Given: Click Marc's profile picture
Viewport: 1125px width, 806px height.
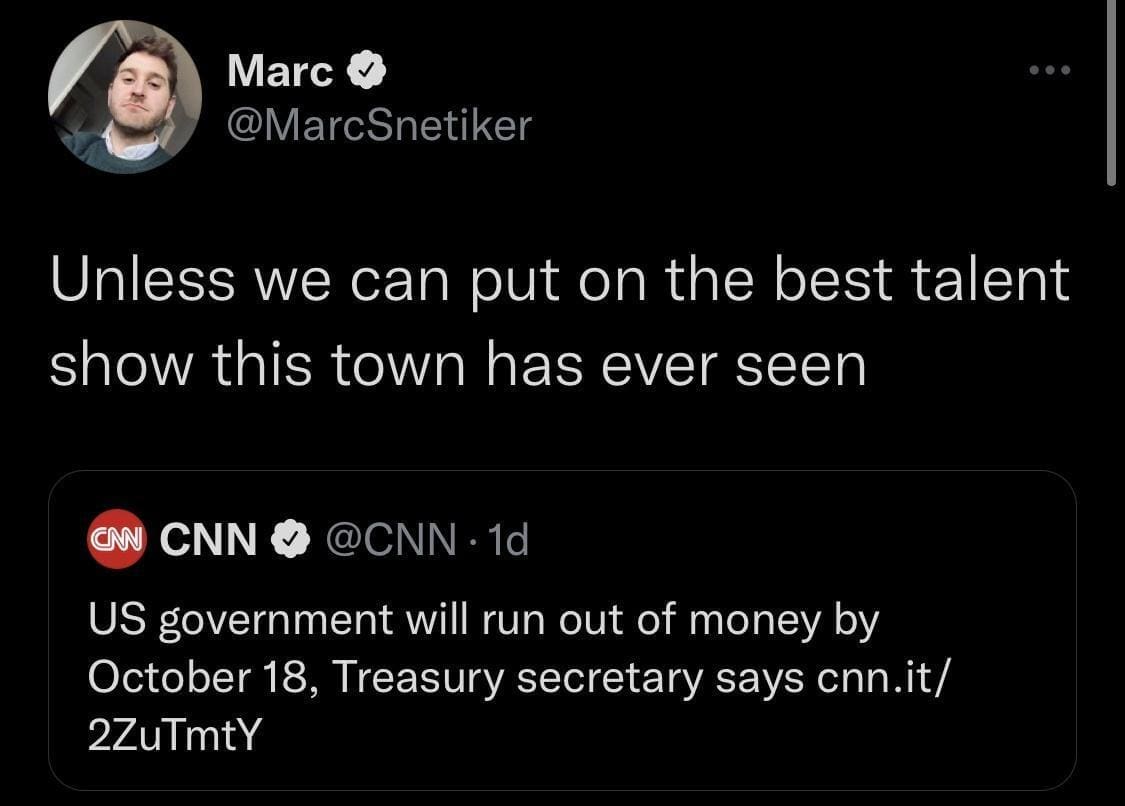Looking at the screenshot, I should (x=125, y=98).
